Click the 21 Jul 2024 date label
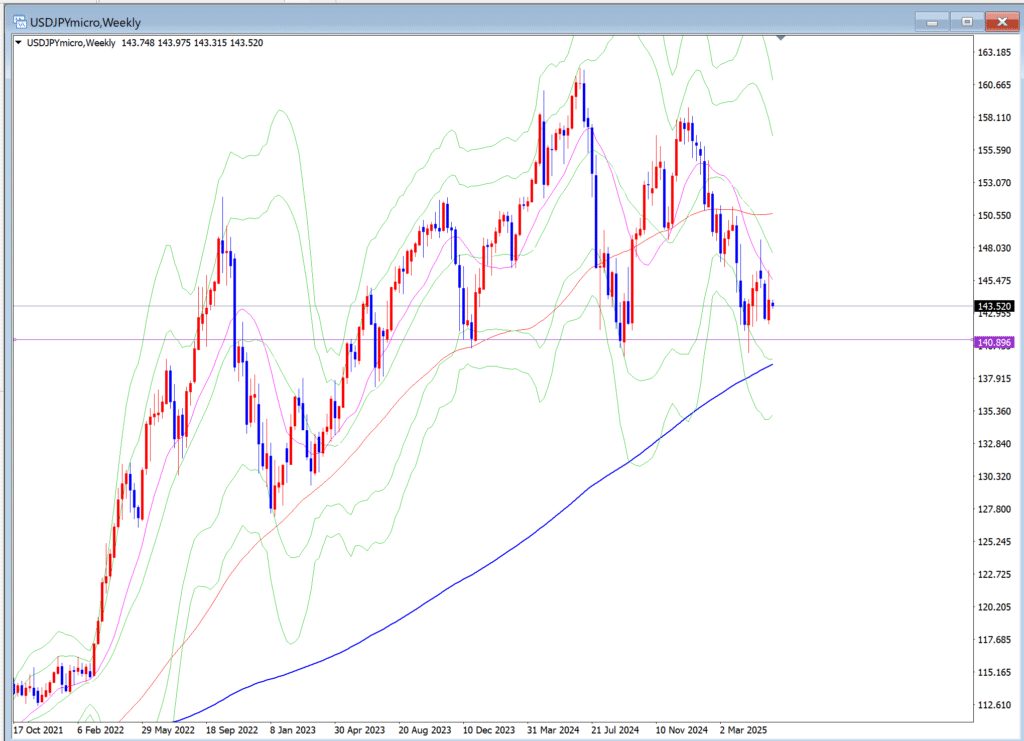This screenshot has height=741, width=1024. pos(615,730)
